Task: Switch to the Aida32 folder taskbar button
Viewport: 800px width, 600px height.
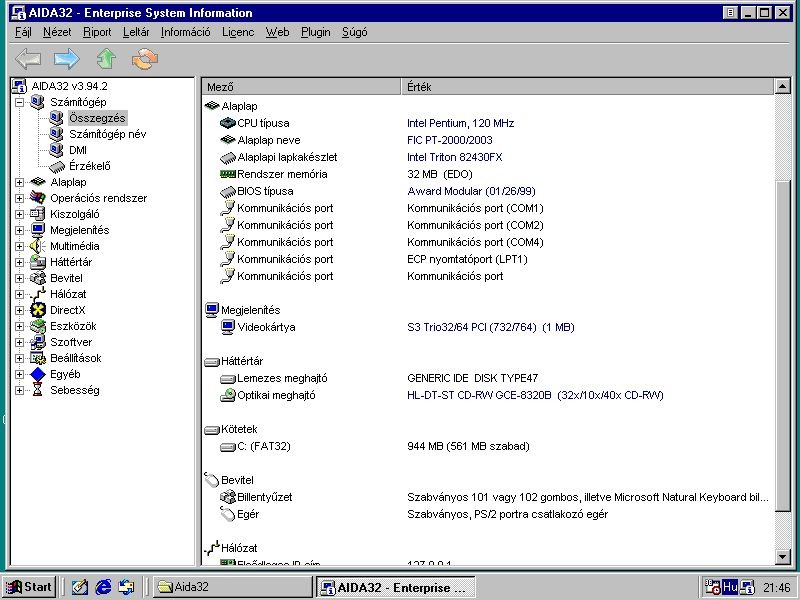Action: click(233, 587)
